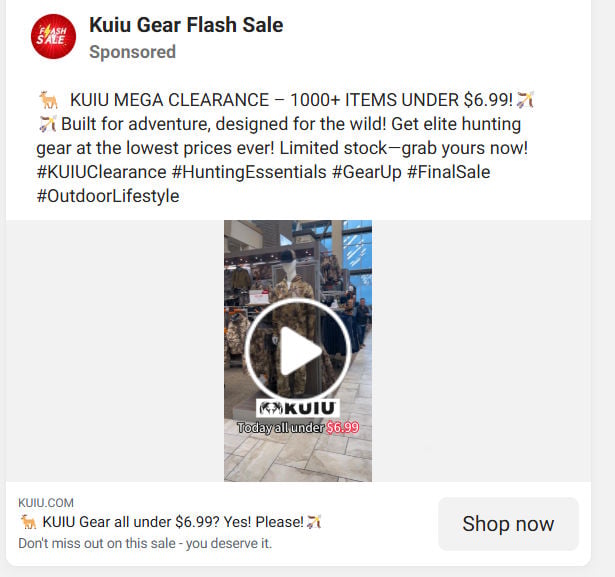The image size is (615, 577).
Task: Open the Kuiu Gear Flash Sale page name
Action: (x=186, y=25)
